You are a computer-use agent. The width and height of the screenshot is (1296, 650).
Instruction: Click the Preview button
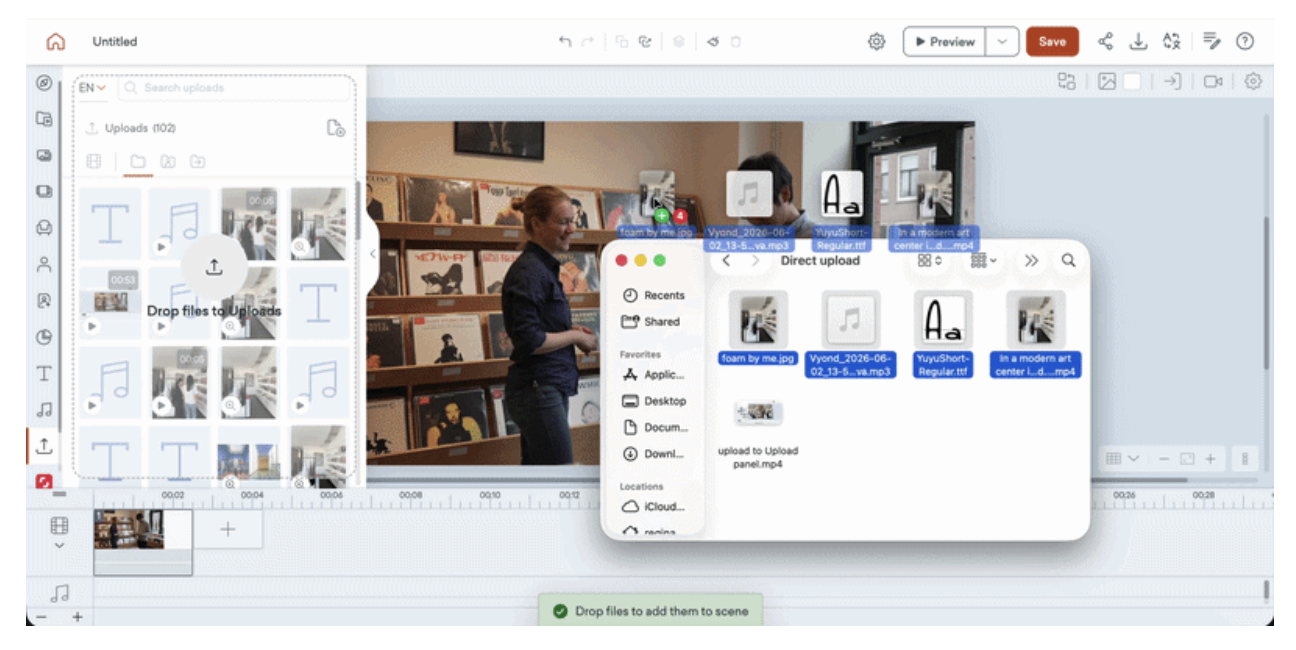pyautogui.click(x=945, y=42)
